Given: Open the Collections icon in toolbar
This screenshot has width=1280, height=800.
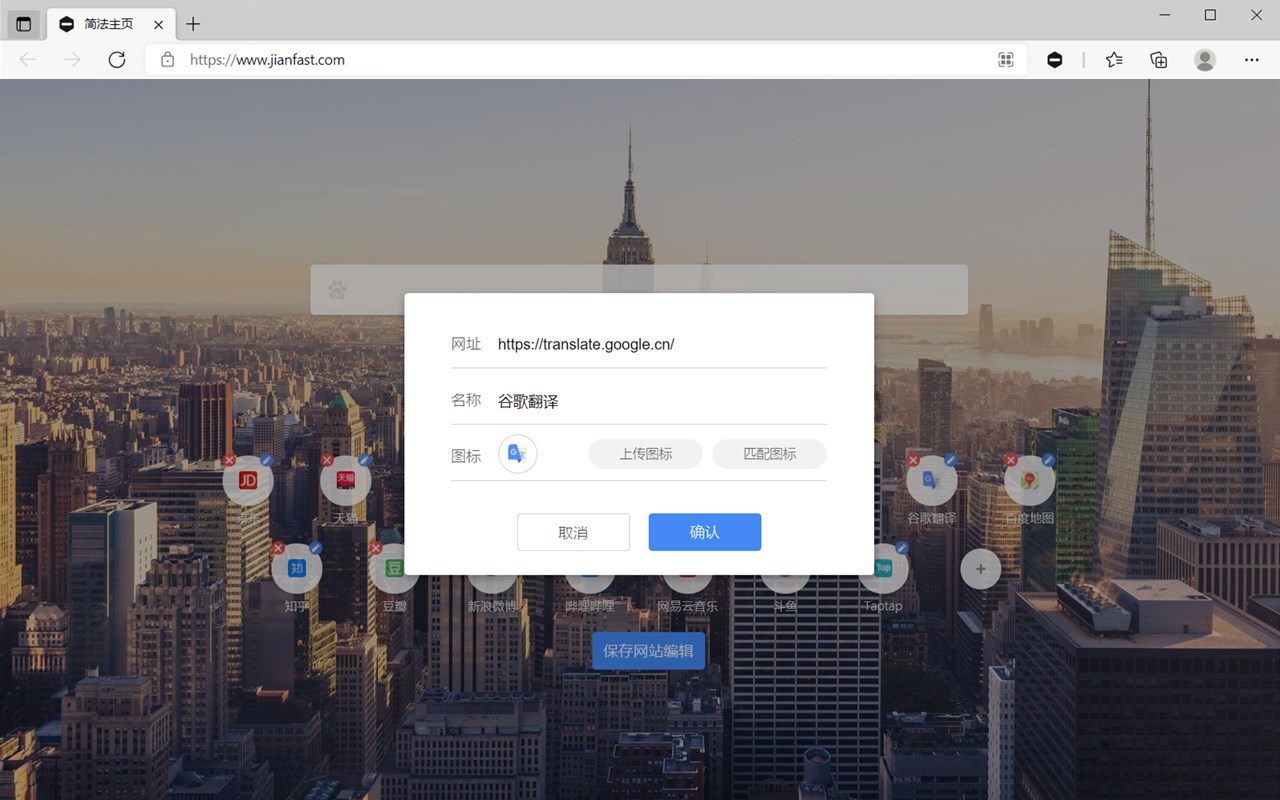Looking at the screenshot, I should point(1159,60).
